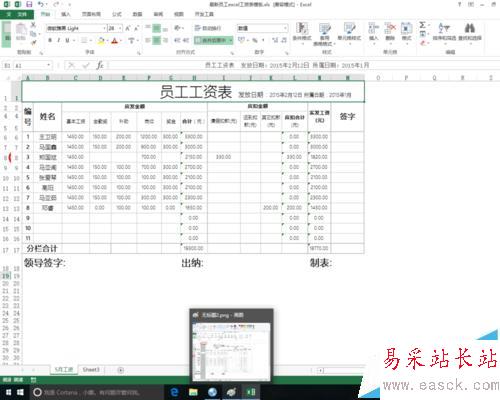Click the yellow fill color bucket icon

(101, 41)
